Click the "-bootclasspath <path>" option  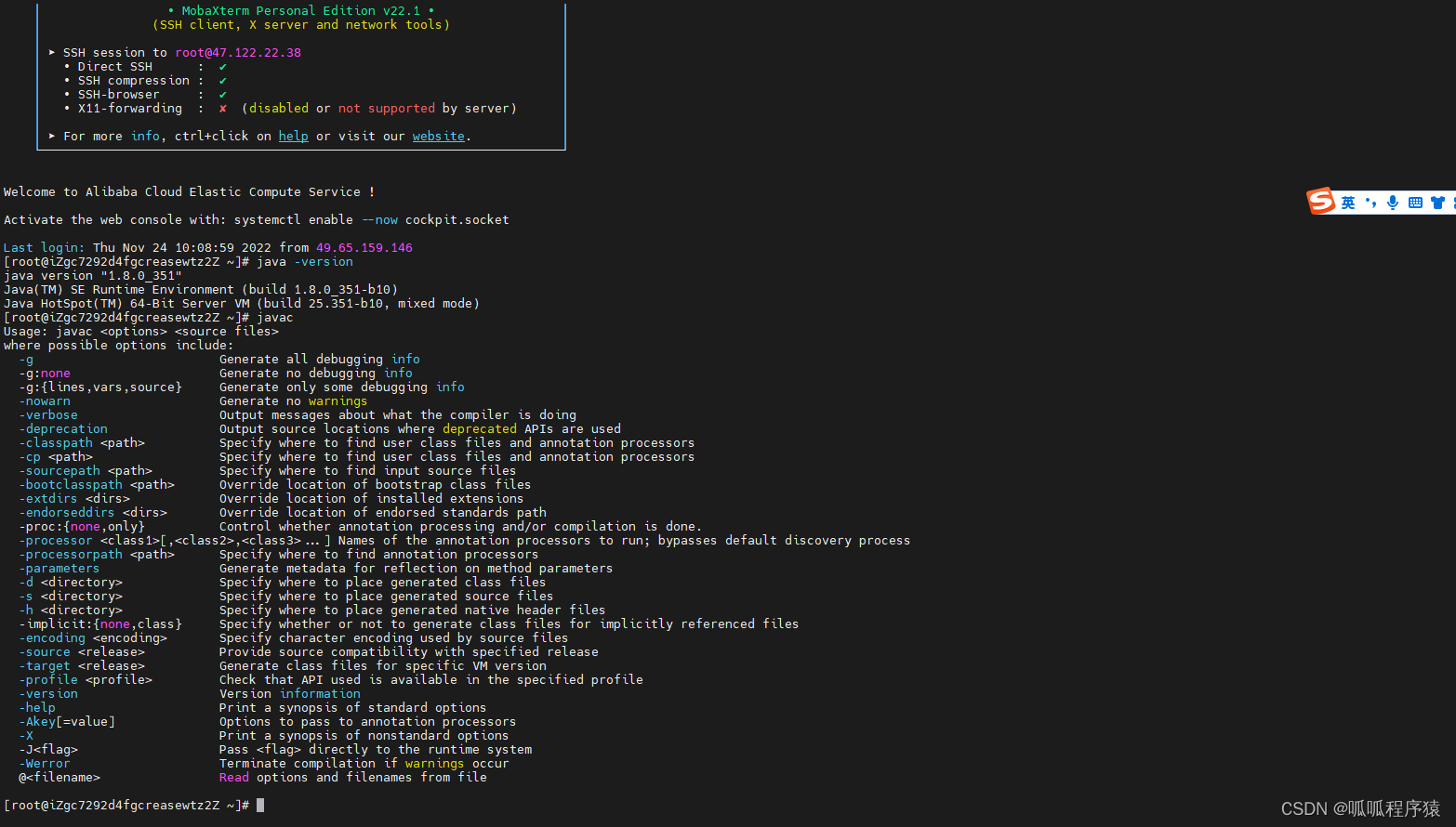click(97, 485)
